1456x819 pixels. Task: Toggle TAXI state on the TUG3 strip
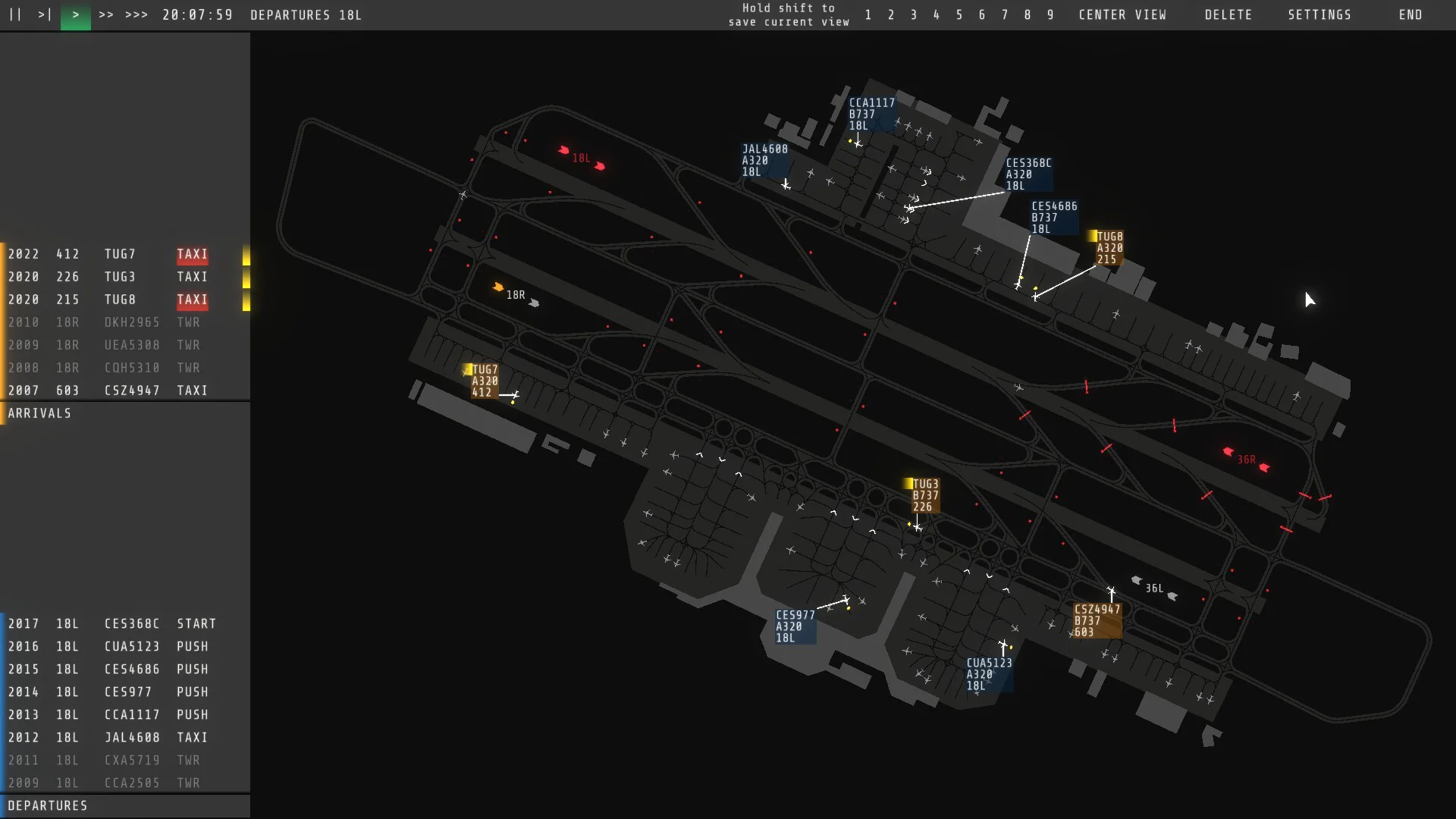pos(192,277)
